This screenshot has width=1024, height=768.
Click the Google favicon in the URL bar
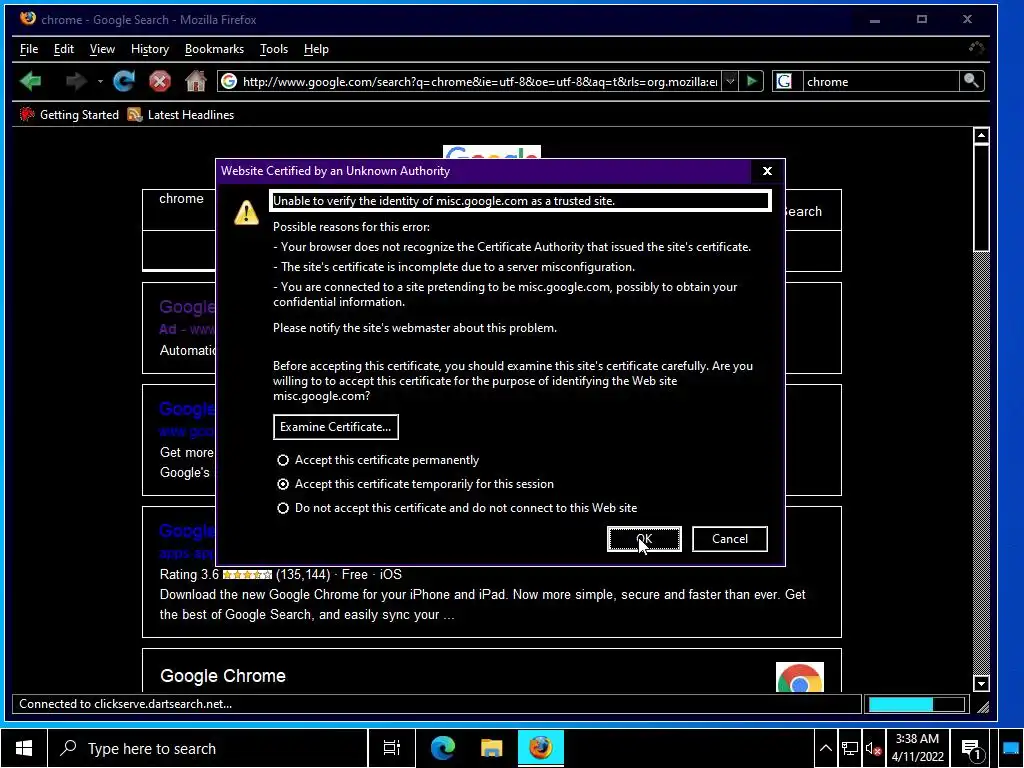[x=229, y=81]
